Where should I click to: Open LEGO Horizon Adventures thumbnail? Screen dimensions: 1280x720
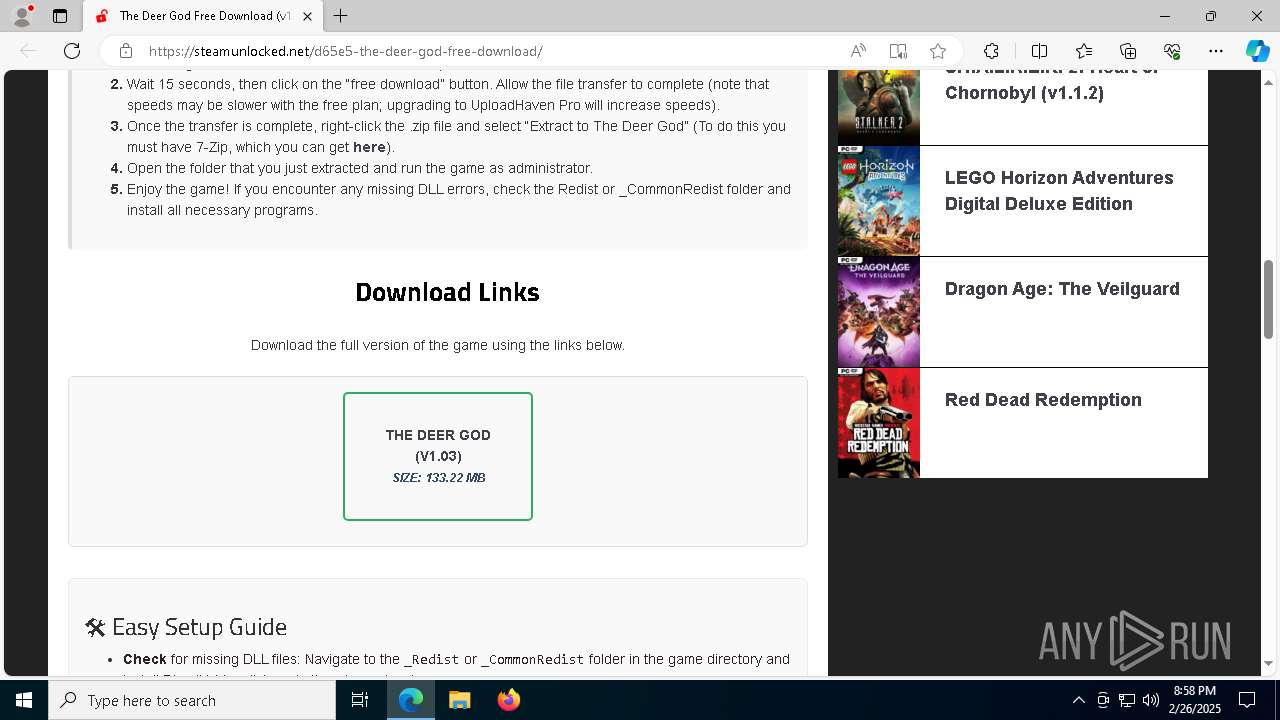pyautogui.click(x=879, y=201)
